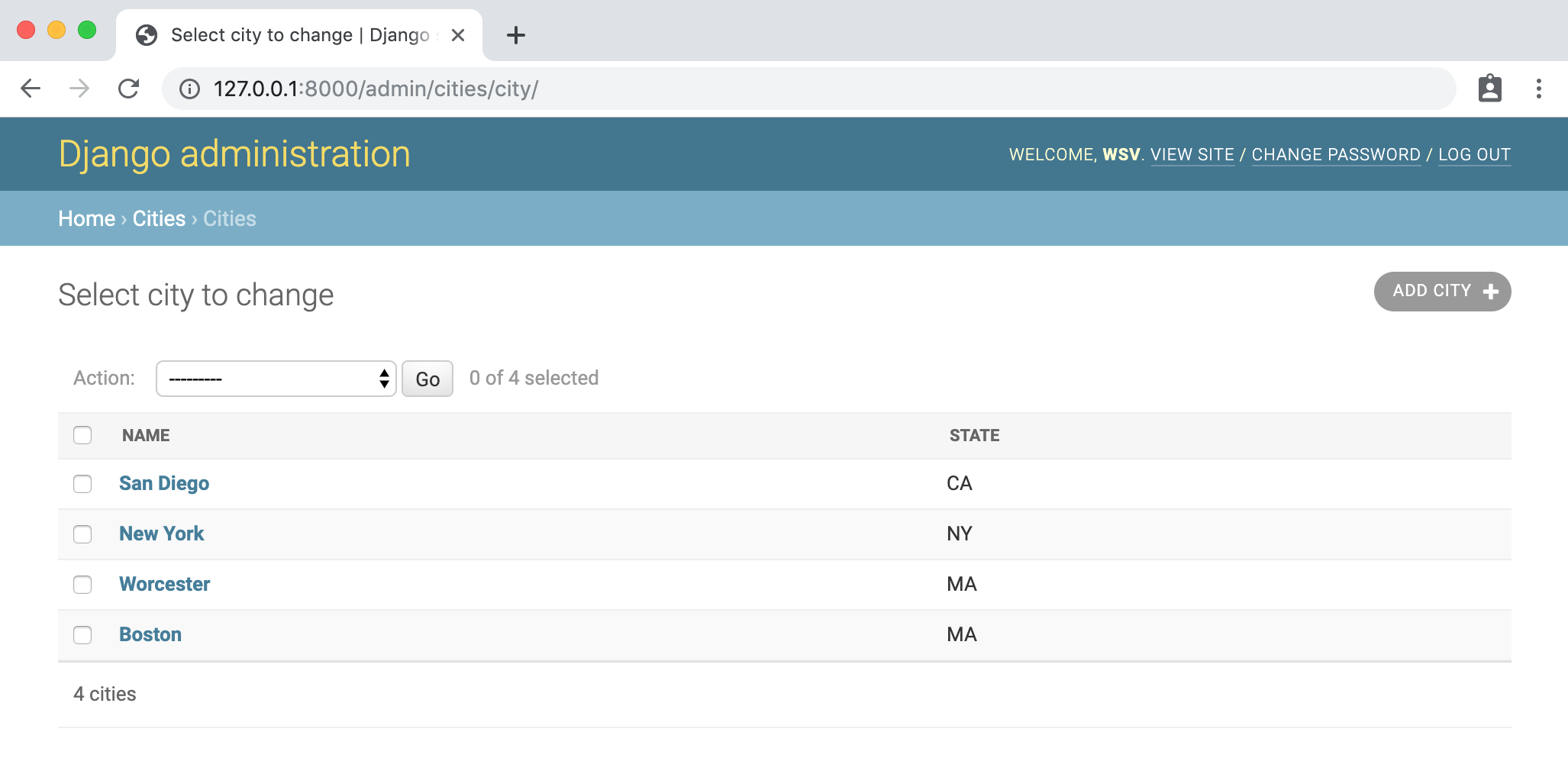Image resolution: width=1568 pixels, height=774 pixels.
Task: Go to Home breadcrumb
Action: pyautogui.click(x=86, y=218)
